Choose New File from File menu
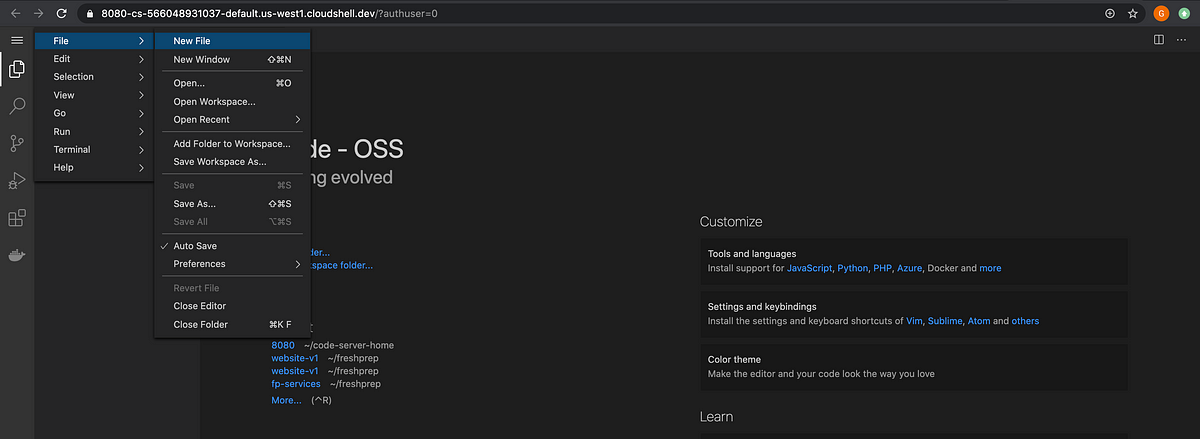 point(233,41)
